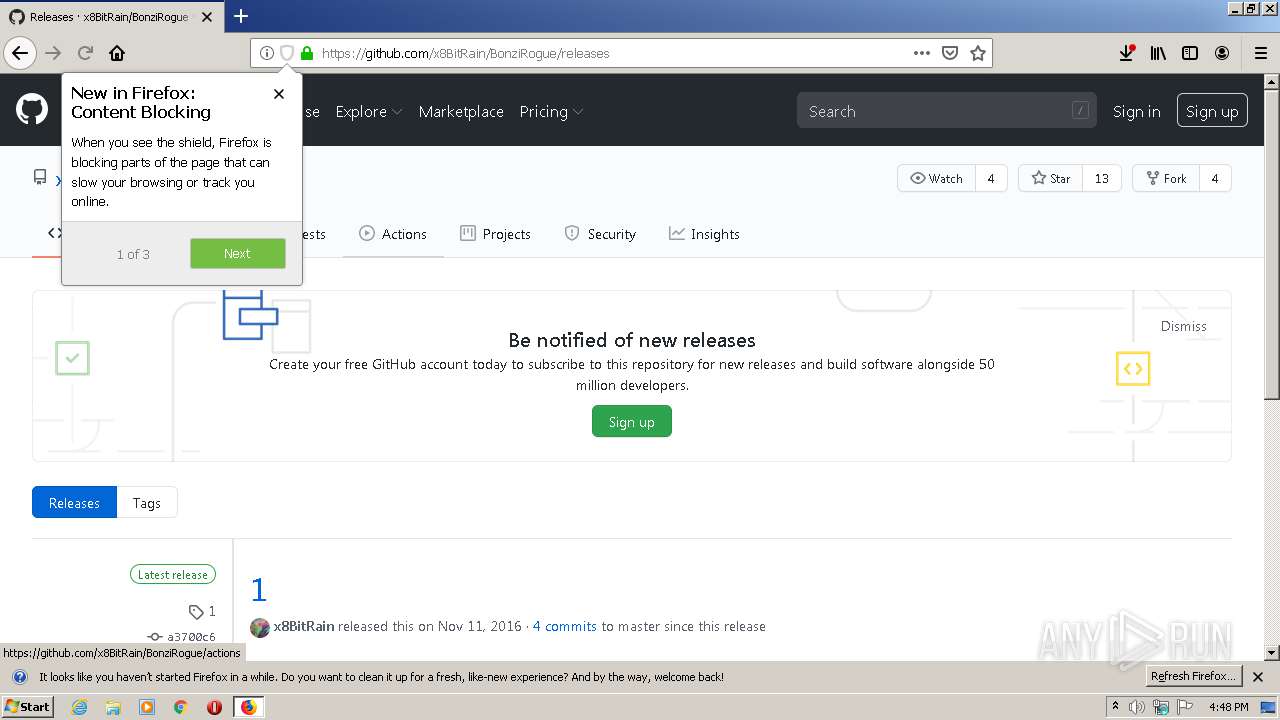This screenshot has height=720, width=1280.
Task: Open Internet Explorer from taskbar
Action: (x=80, y=707)
